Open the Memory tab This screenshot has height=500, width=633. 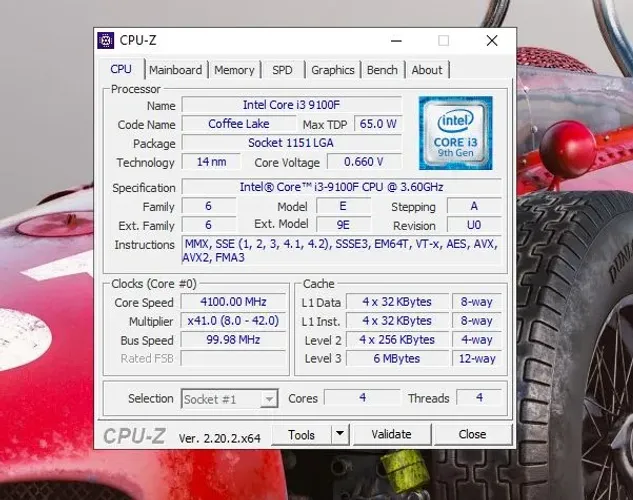[234, 70]
